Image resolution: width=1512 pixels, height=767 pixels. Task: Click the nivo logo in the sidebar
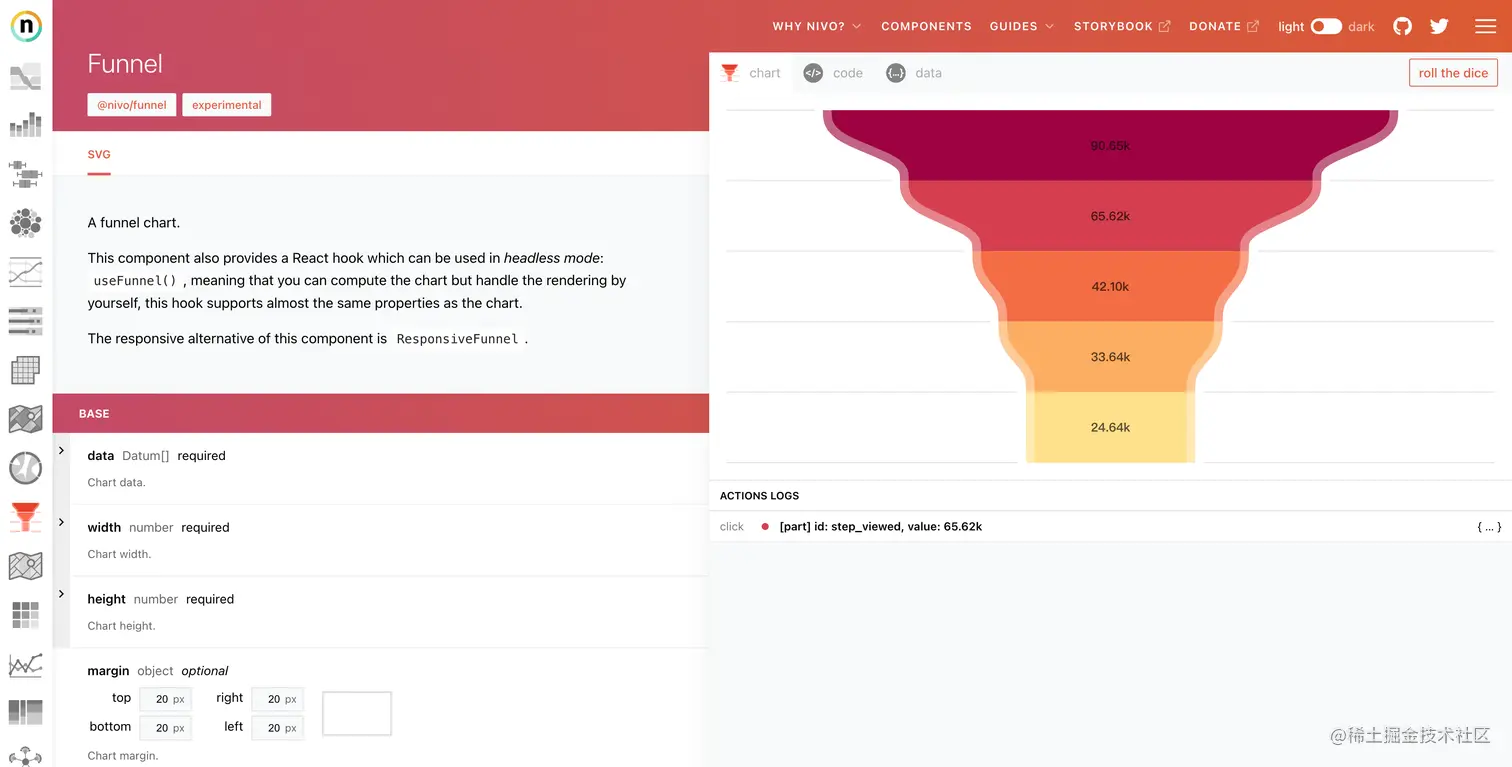click(26, 27)
